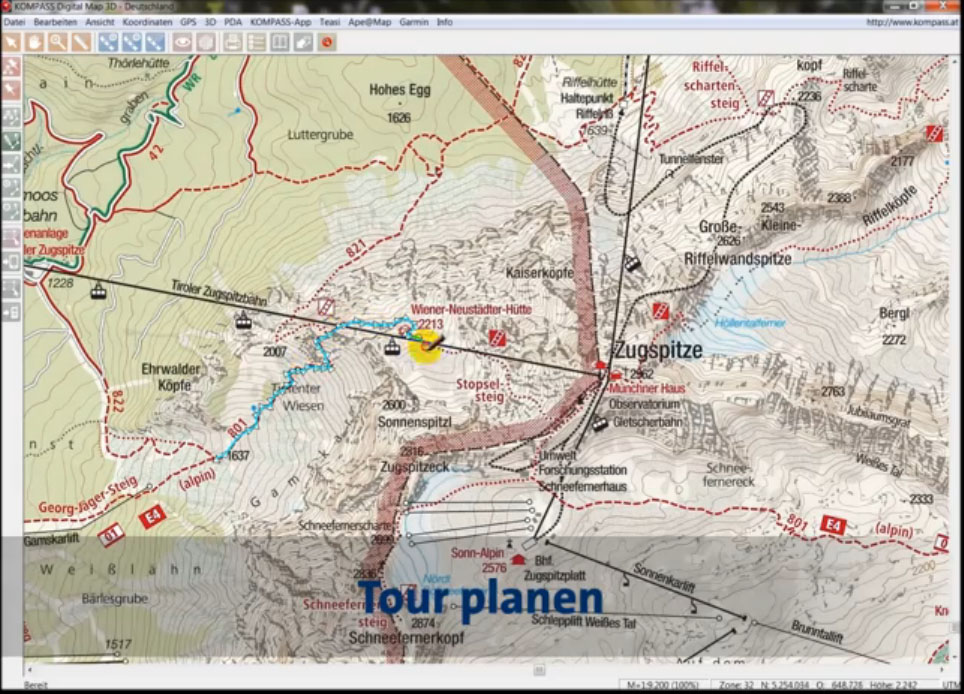Open the Ansicht menu
Viewport: 964px width, 694px height.
[x=100, y=22]
